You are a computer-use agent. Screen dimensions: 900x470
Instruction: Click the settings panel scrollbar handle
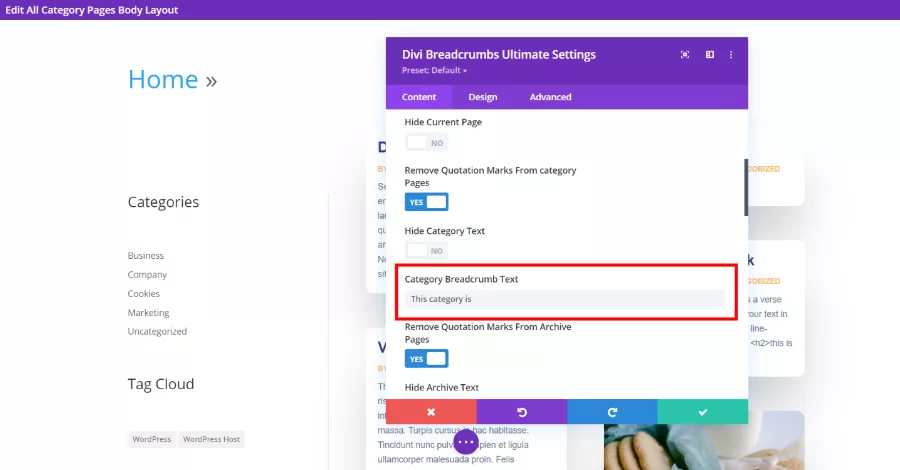(x=746, y=188)
